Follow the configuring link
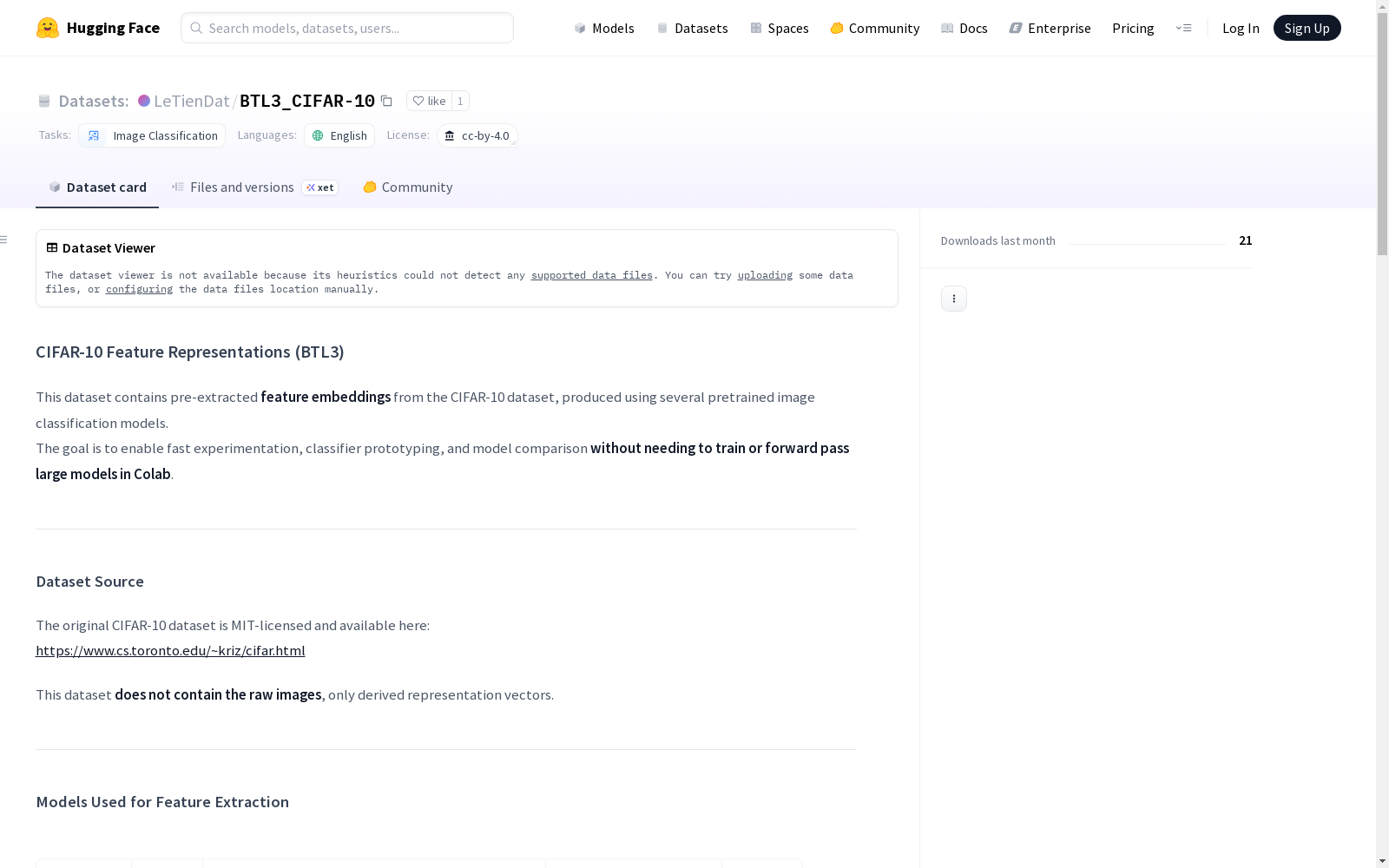 pyautogui.click(x=139, y=289)
